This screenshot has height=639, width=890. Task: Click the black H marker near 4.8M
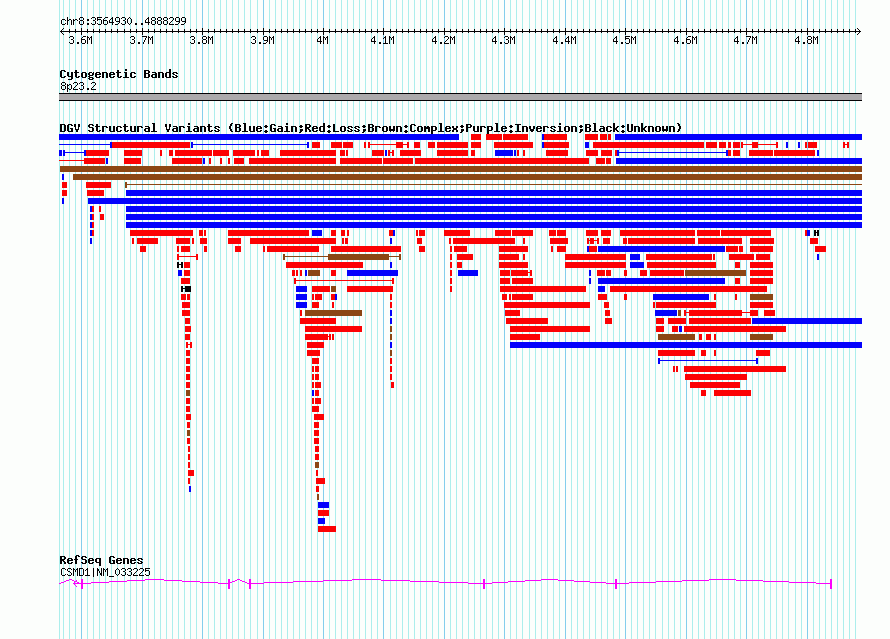pos(816,233)
